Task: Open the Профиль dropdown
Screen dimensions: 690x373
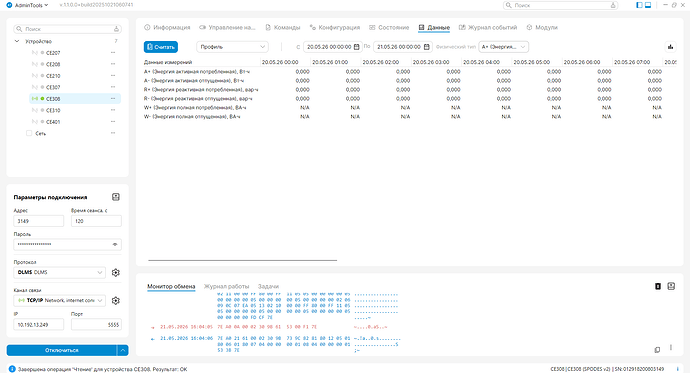Action: (232, 47)
